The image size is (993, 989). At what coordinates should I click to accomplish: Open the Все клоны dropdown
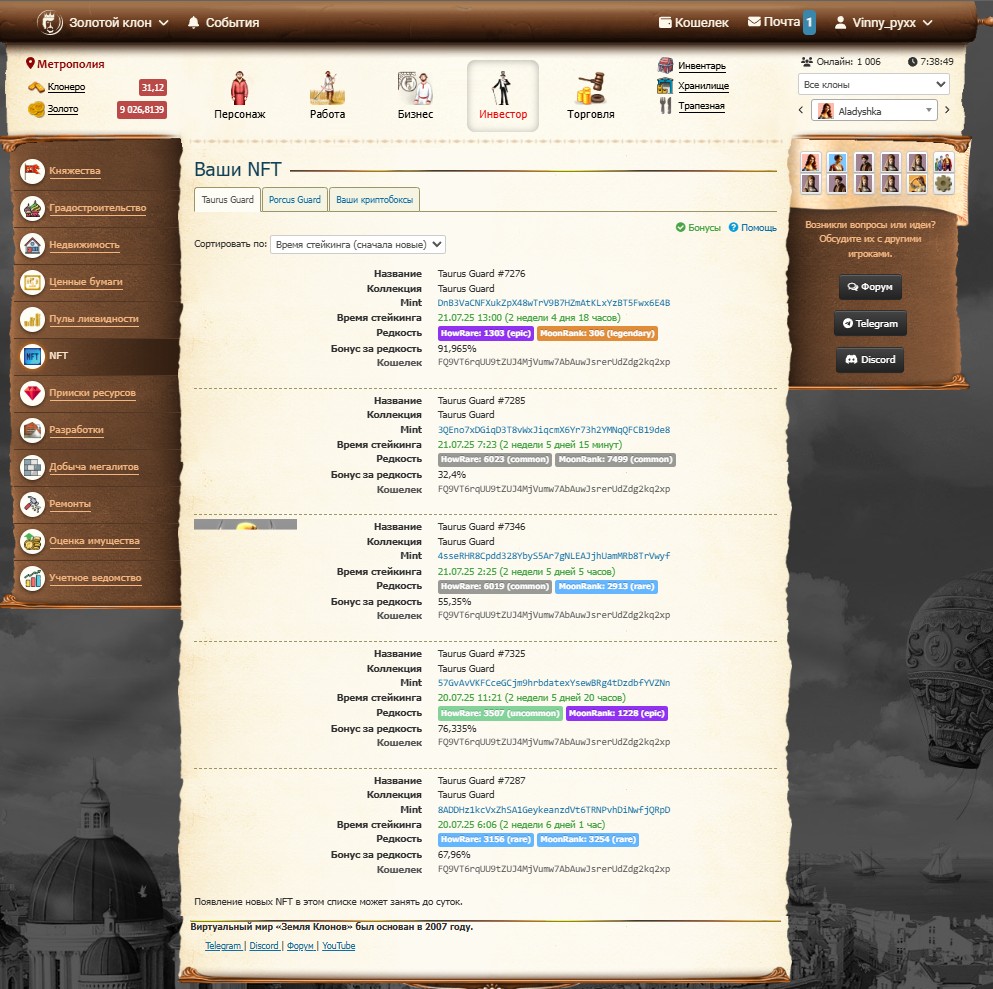(873, 84)
